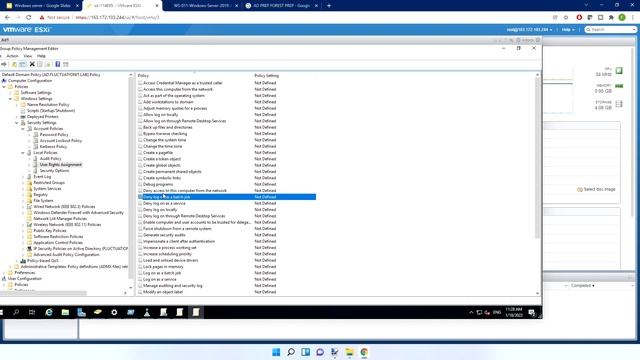Switch to the AD PREP FOREST PREP Google tab
The height and width of the screenshot is (360, 640).
pos(281,6)
